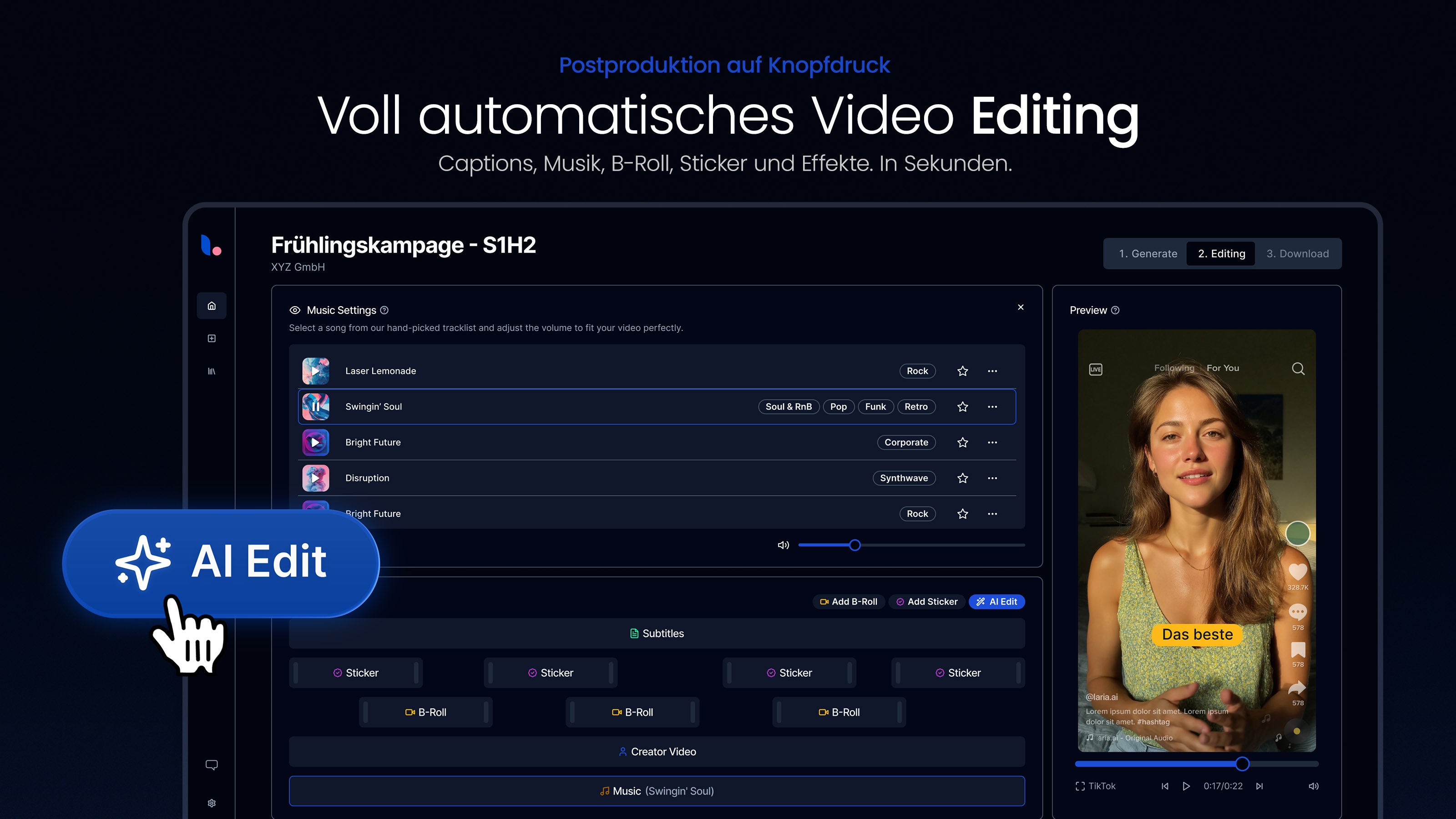Open more options for Swingin' Soul
Image resolution: width=1456 pixels, height=819 pixels.
(993, 406)
